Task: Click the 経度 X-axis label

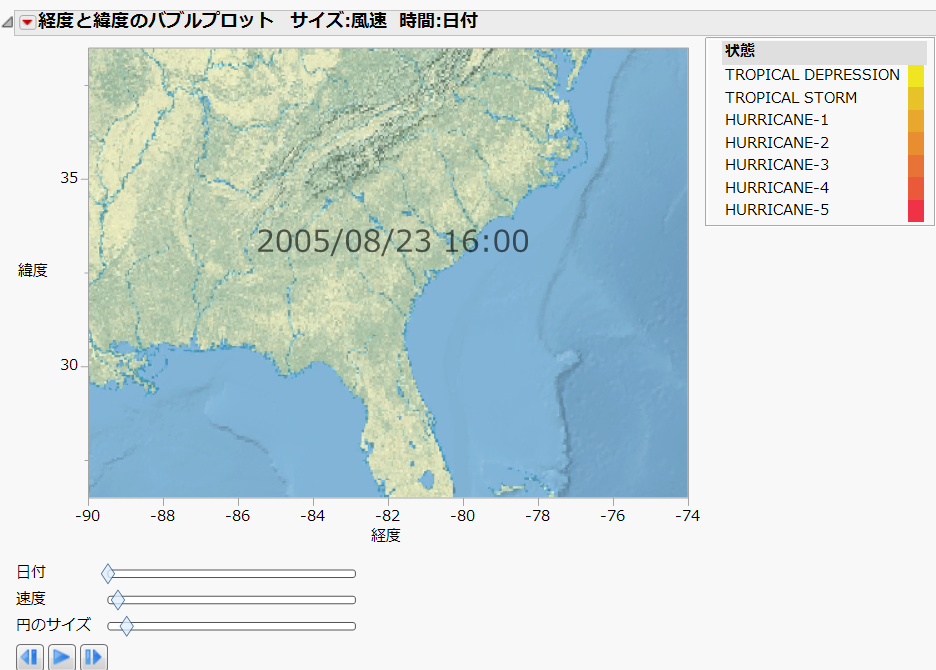Action: 386,536
